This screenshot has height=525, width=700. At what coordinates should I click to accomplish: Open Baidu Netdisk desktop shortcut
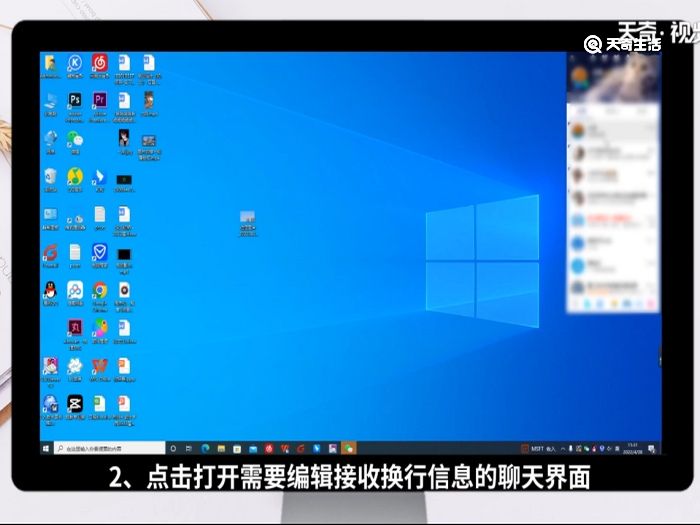pyautogui.click(x=75, y=290)
